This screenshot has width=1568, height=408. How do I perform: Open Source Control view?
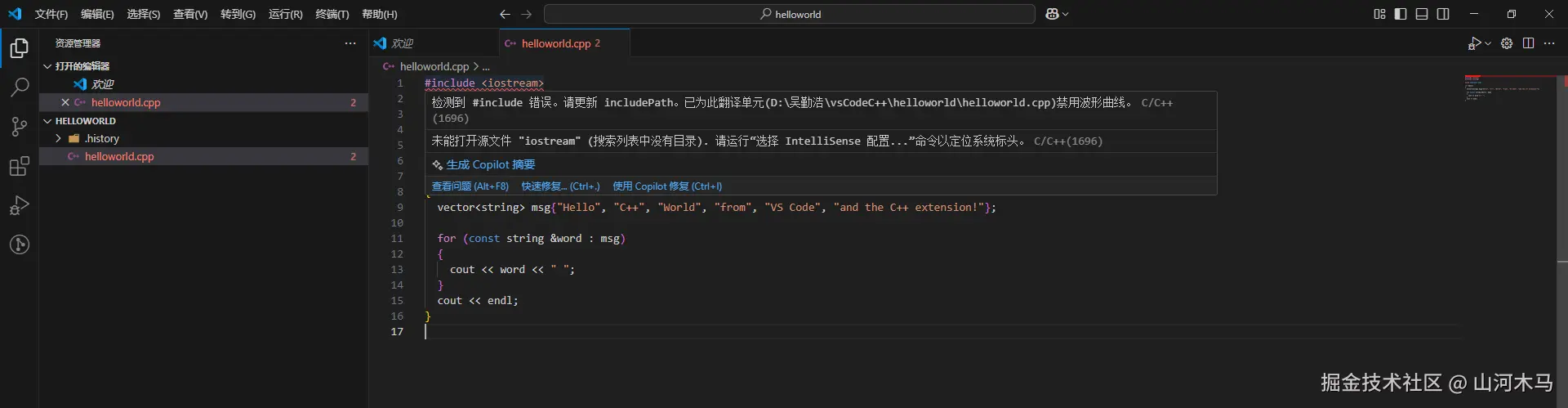point(20,126)
